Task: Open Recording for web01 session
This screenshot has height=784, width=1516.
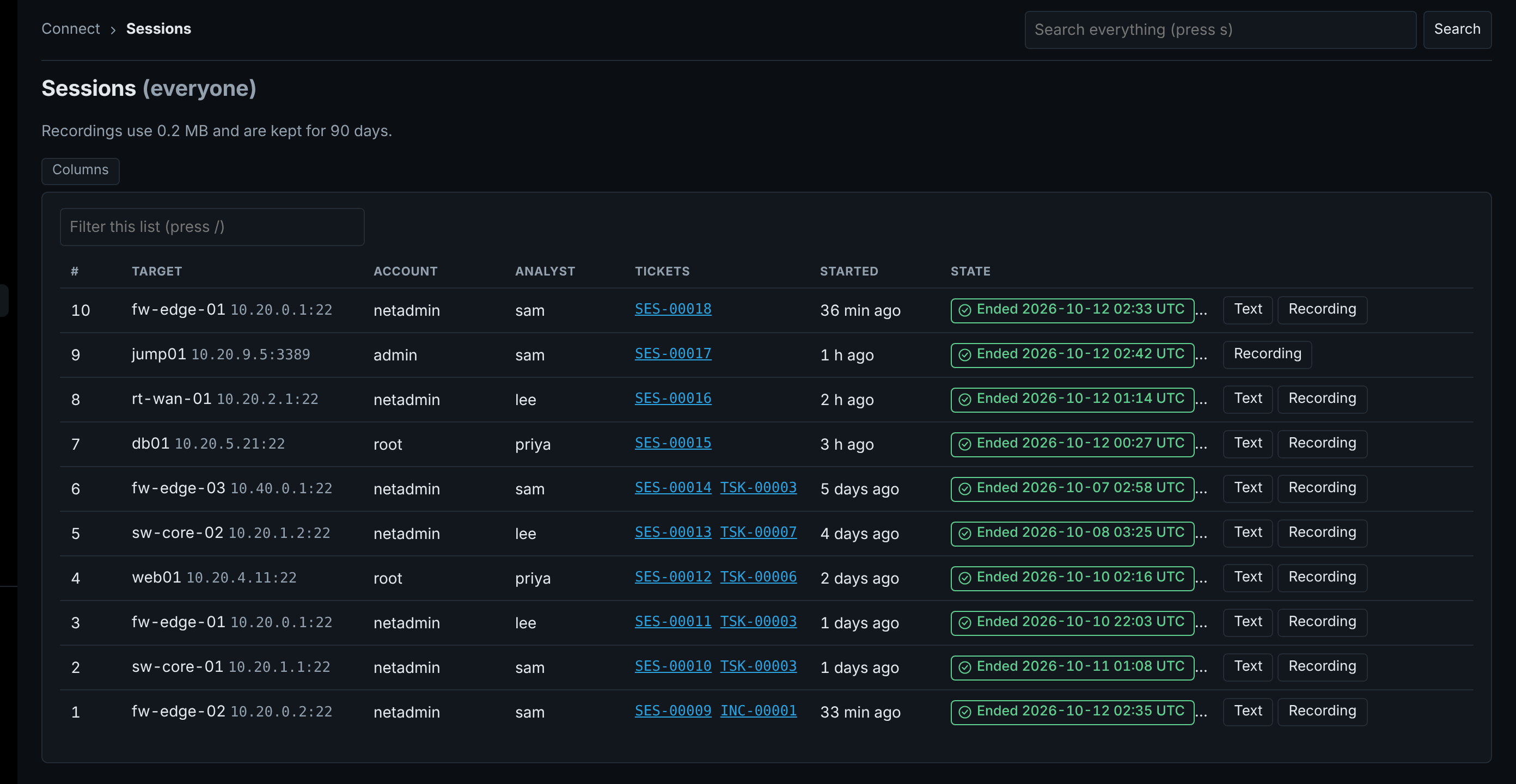Action: (1322, 578)
